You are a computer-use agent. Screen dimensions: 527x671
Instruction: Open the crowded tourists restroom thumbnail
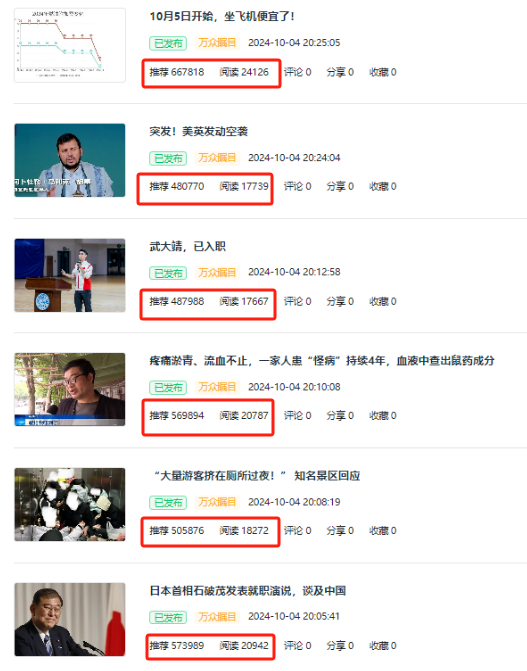tap(70, 505)
